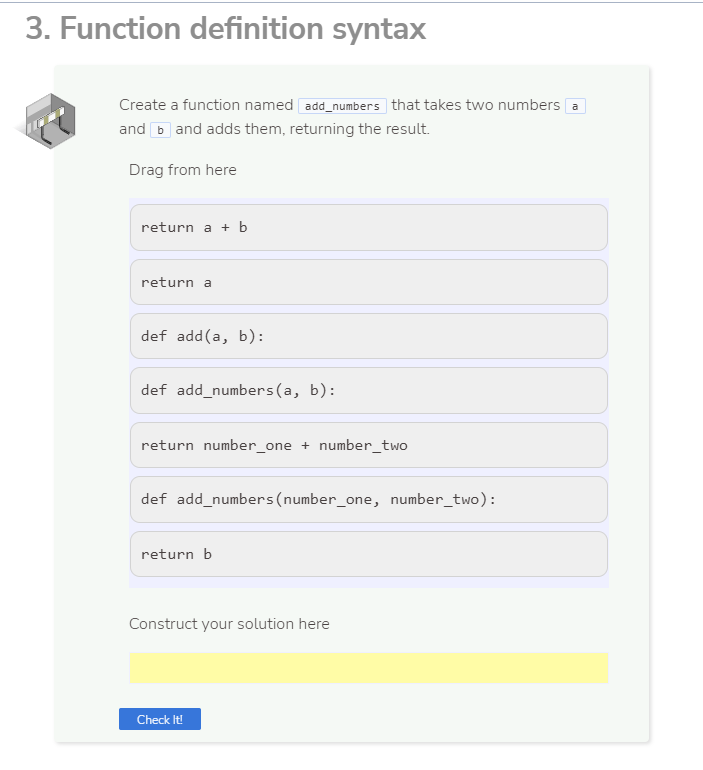Pick 'def add_numbers(number_one, number_two):' block
This screenshot has width=703, height=770.
click(x=369, y=499)
